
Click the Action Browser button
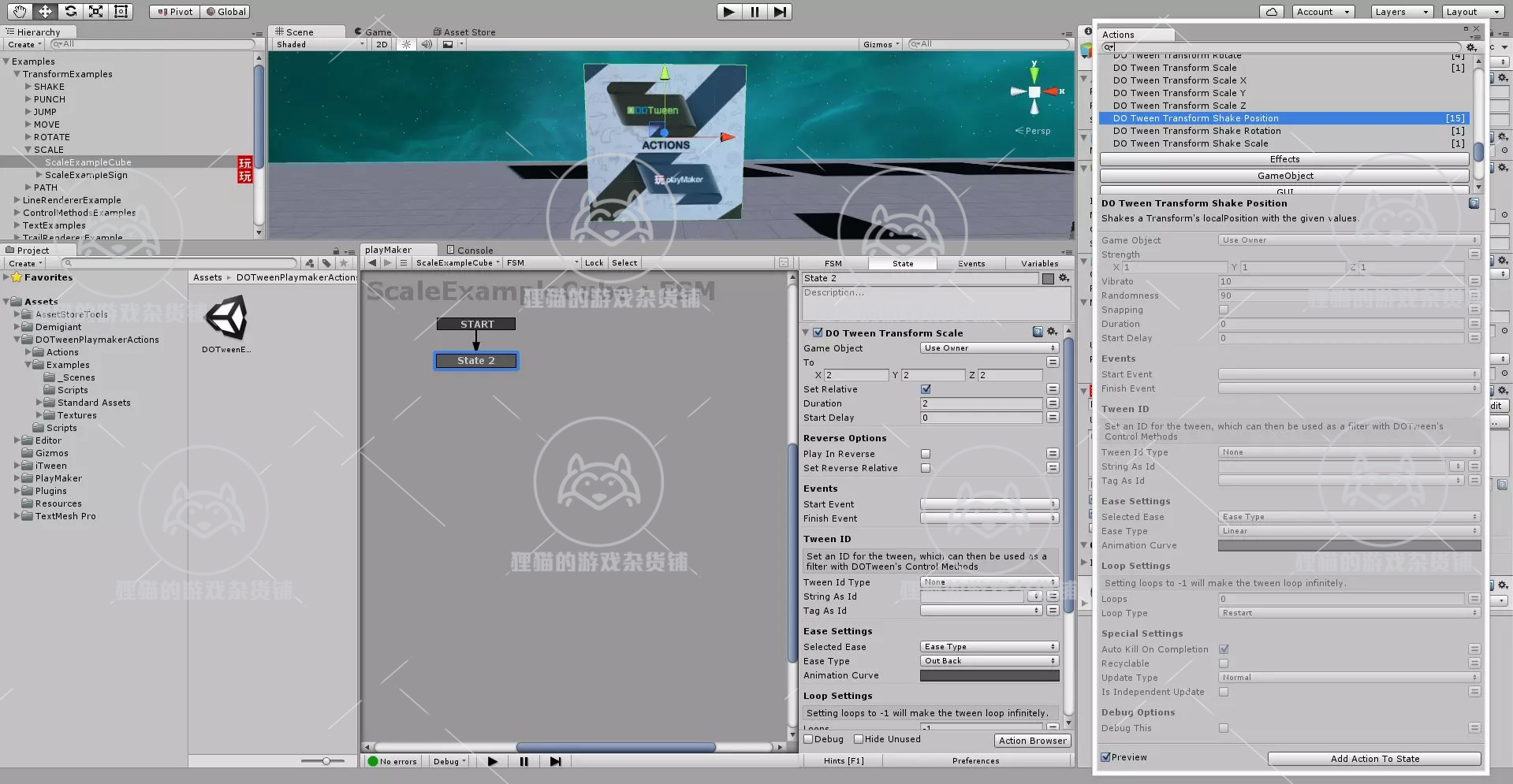(x=1032, y=740)
